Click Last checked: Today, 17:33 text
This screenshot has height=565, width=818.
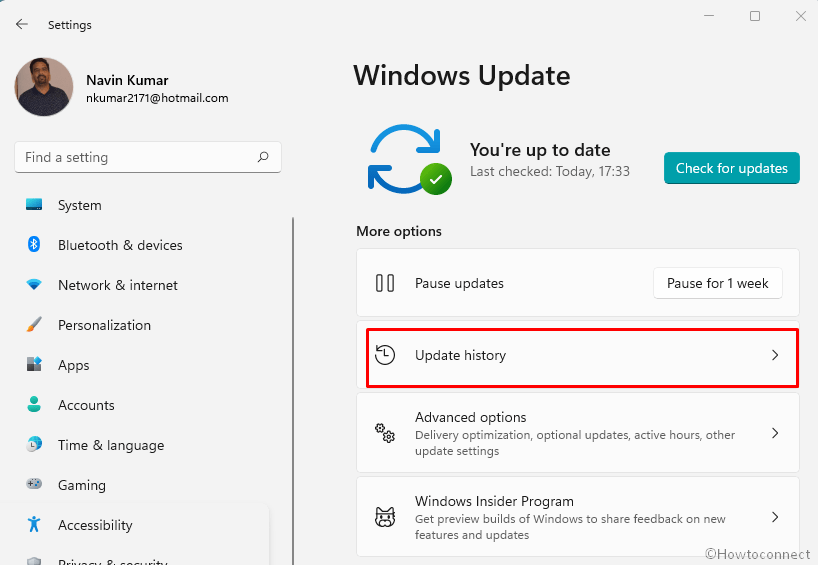[550, 172]
